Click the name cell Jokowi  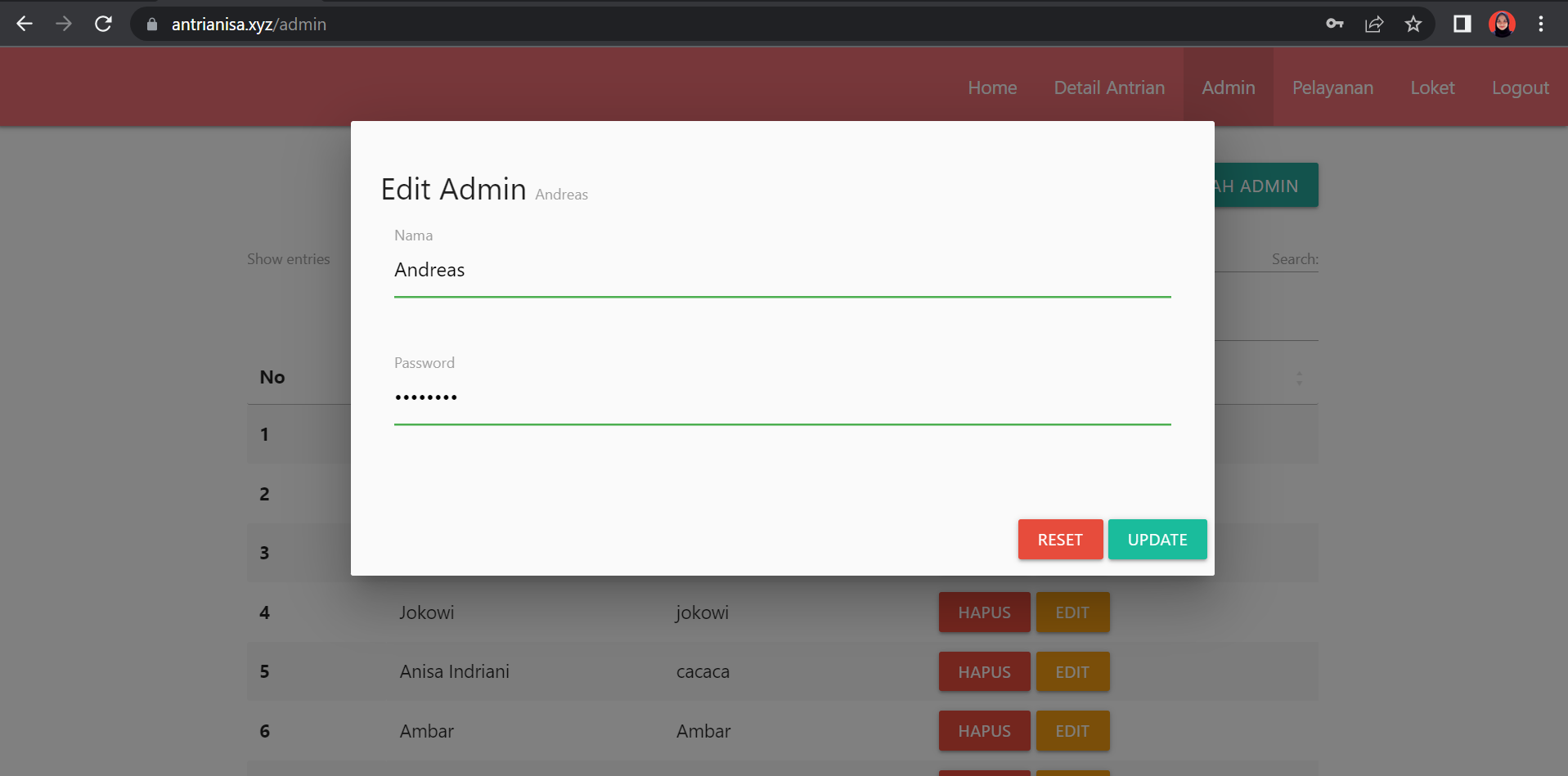coord(427,612)
